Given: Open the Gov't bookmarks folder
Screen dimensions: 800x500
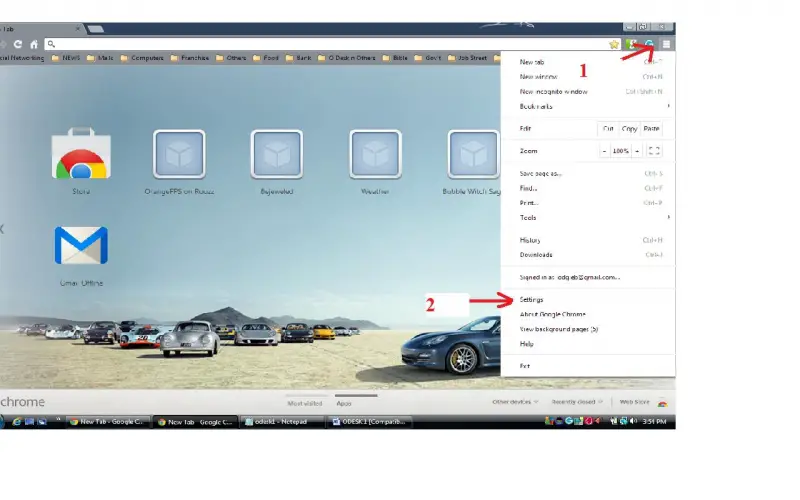Looking at the screenshot, I should click(x=428, y=58).
